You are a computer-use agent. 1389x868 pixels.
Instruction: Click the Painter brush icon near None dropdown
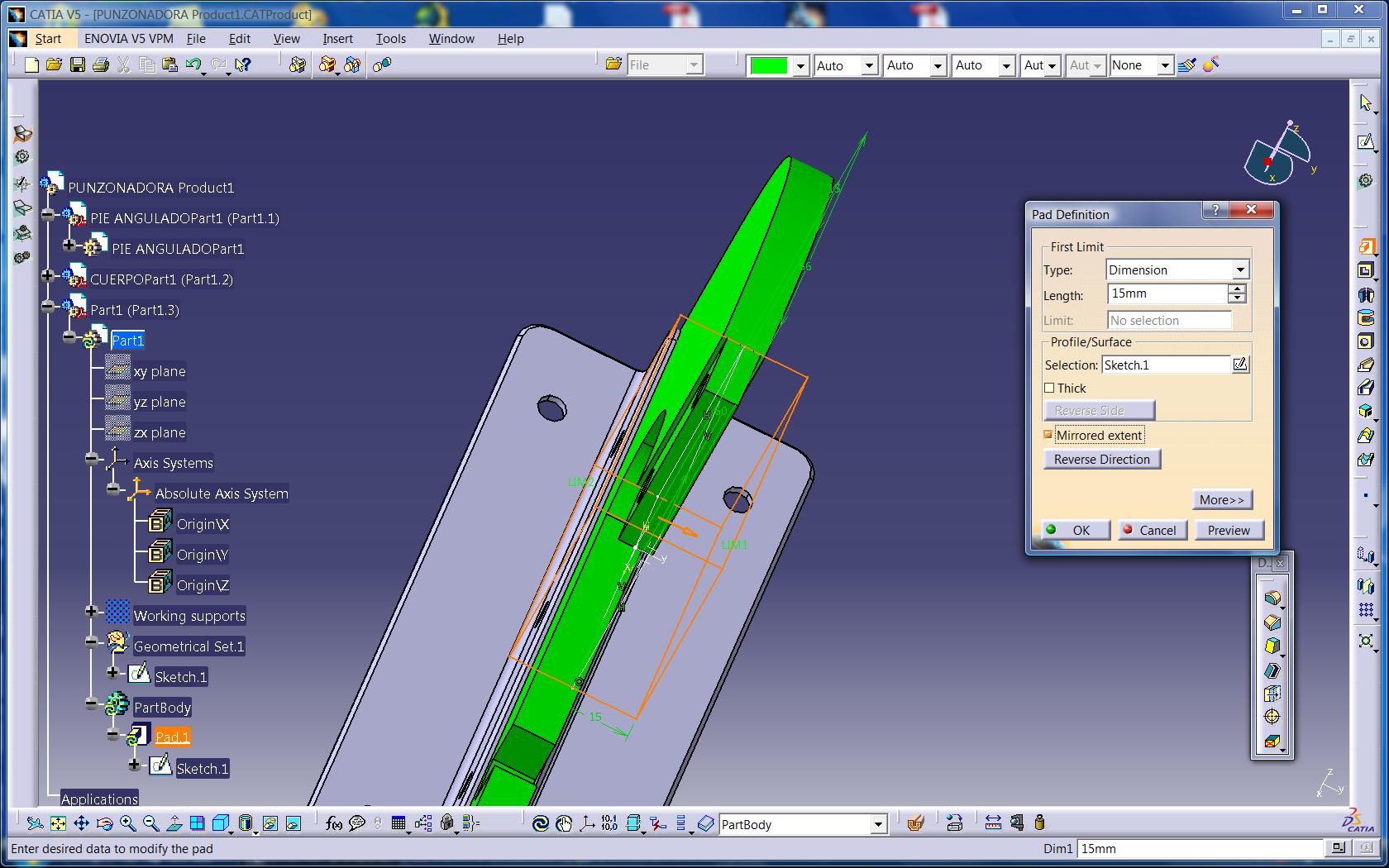pyautogui.click(x=1187, y=64)
